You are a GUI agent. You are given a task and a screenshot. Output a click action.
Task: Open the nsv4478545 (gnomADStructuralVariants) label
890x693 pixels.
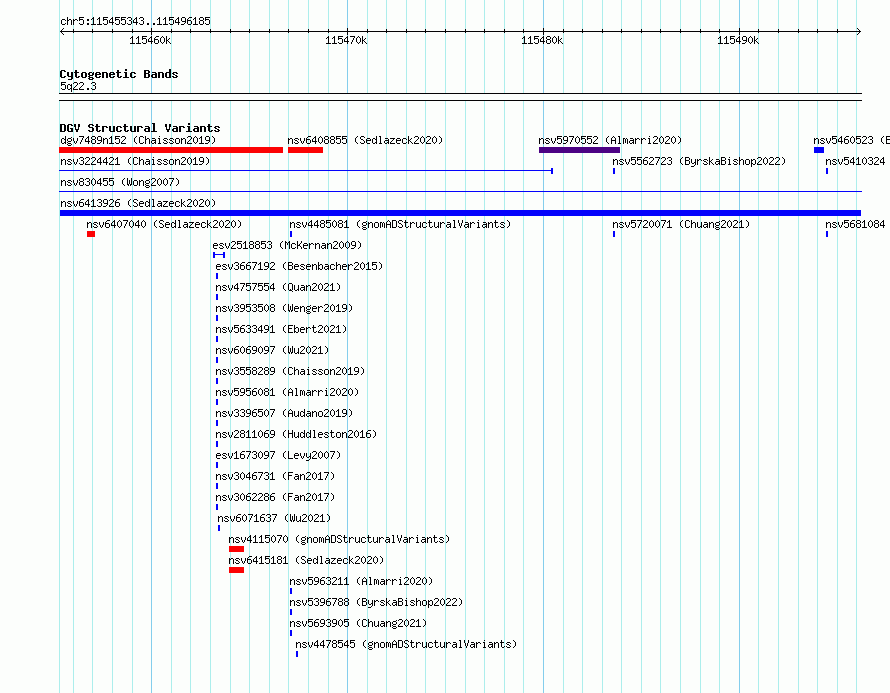click(406, 644)
